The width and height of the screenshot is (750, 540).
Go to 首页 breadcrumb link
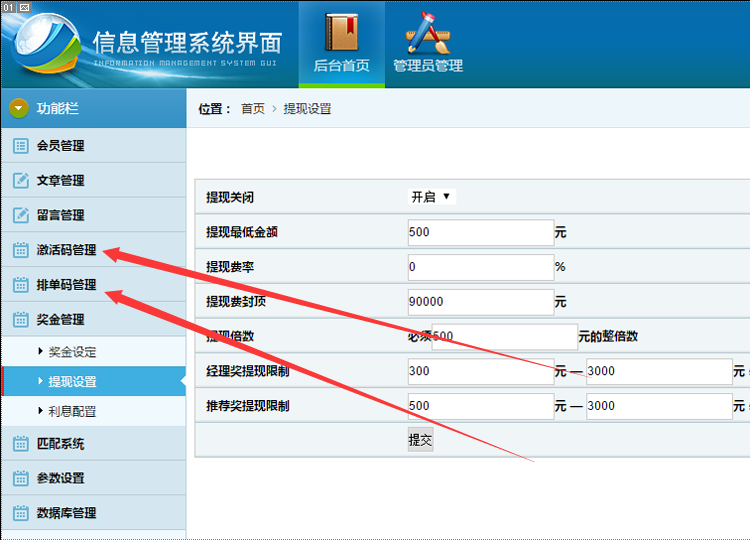253,109
